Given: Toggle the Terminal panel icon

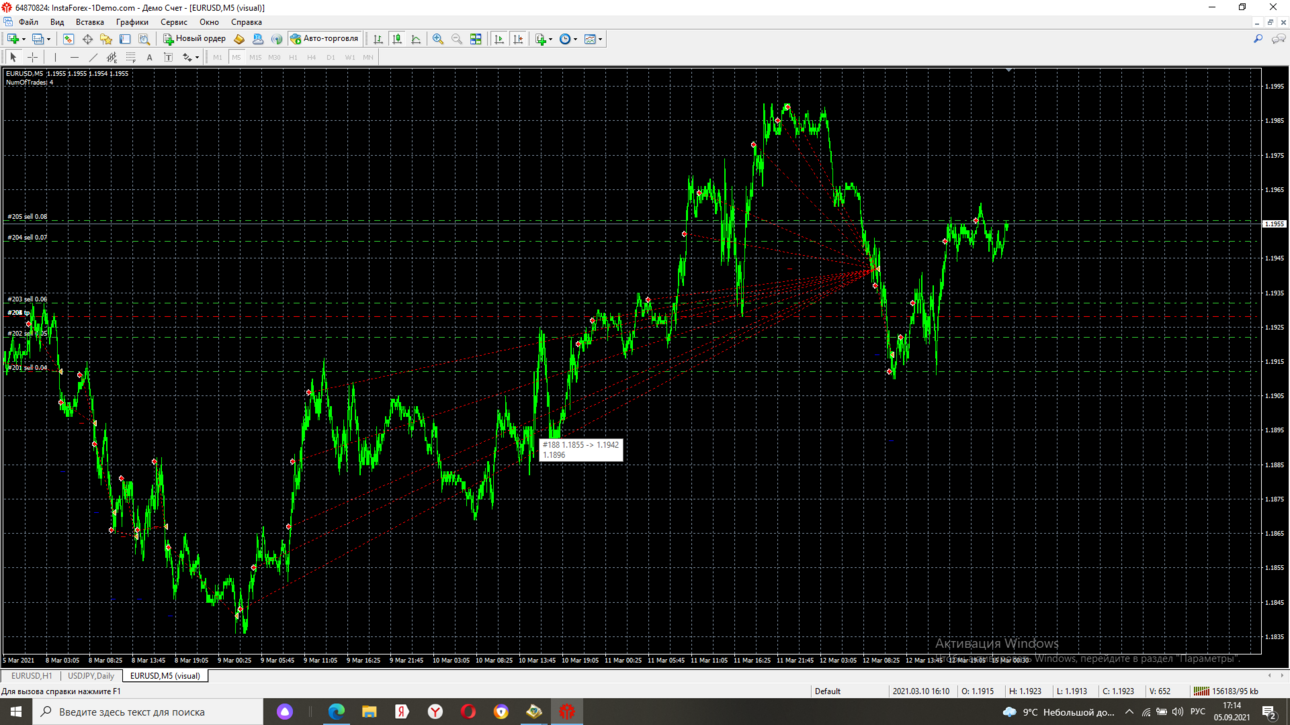Looking at the screenshot, I should coord(125,39).
